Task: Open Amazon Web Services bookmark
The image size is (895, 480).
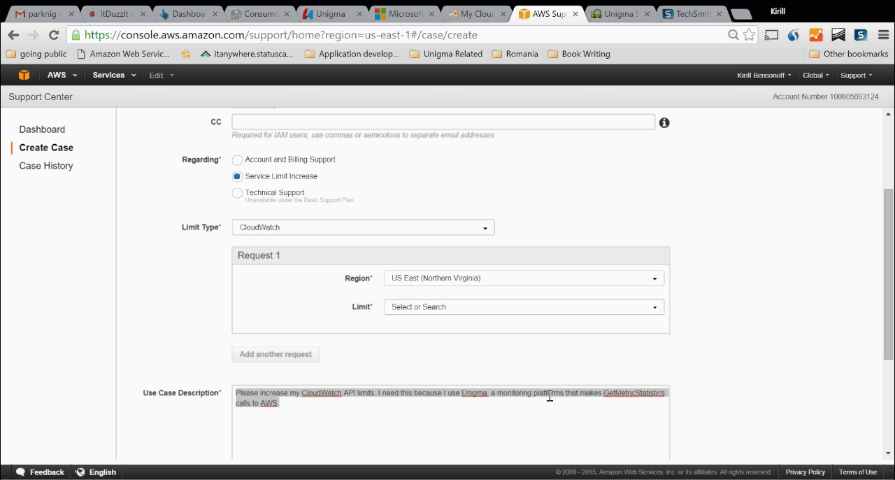Action: point(123,54)
